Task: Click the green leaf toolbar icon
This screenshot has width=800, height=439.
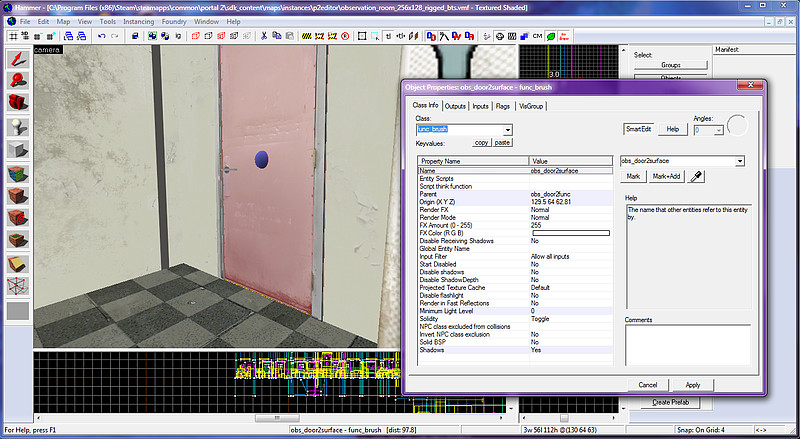Action: (551, 36)
